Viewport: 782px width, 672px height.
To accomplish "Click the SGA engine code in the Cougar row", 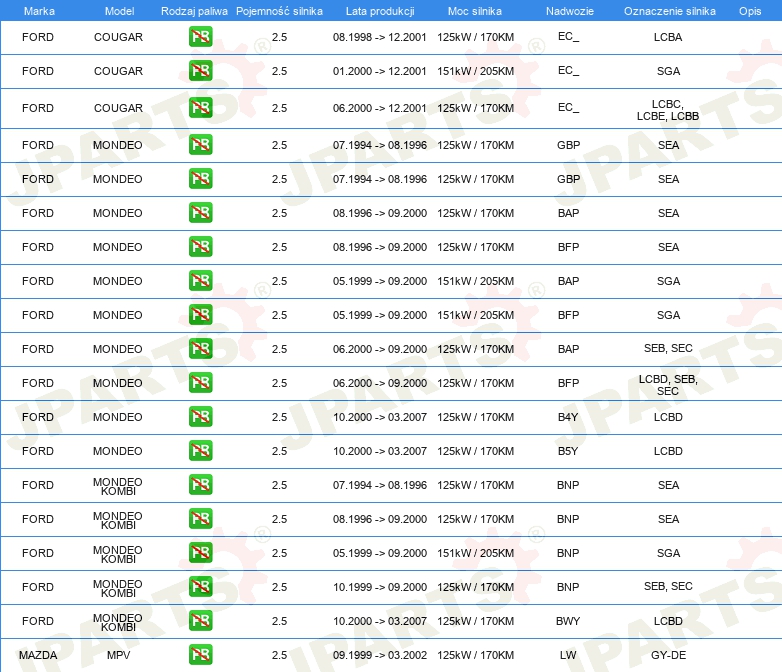I will pos(668,71).
